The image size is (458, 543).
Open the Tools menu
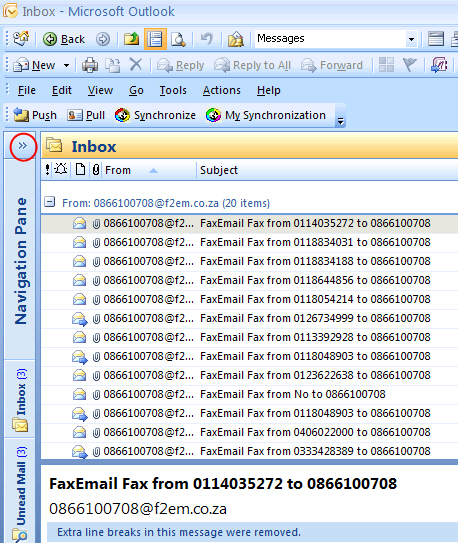click(173, 90)
